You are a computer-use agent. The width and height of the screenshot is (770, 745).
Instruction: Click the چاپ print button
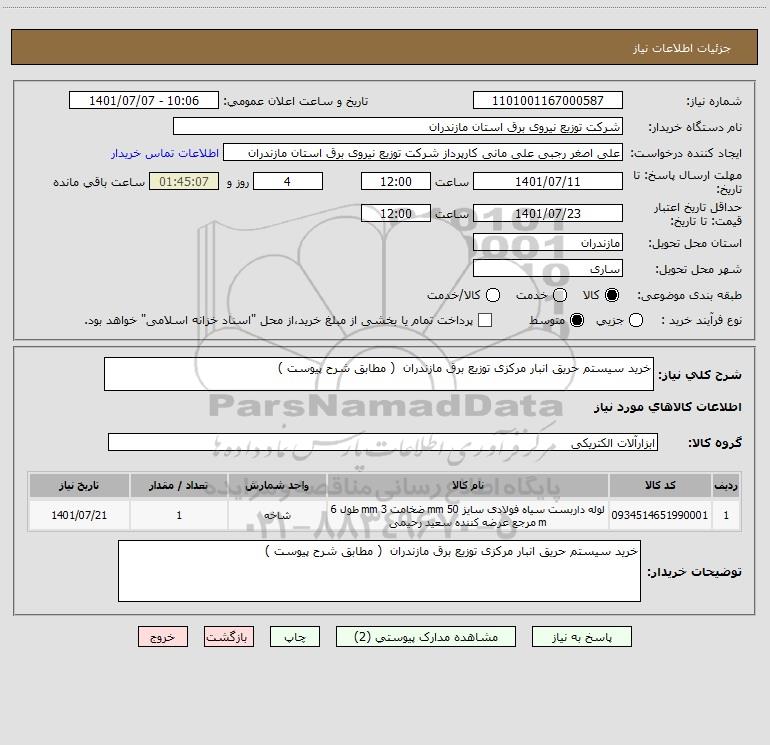tap(295, 636)
